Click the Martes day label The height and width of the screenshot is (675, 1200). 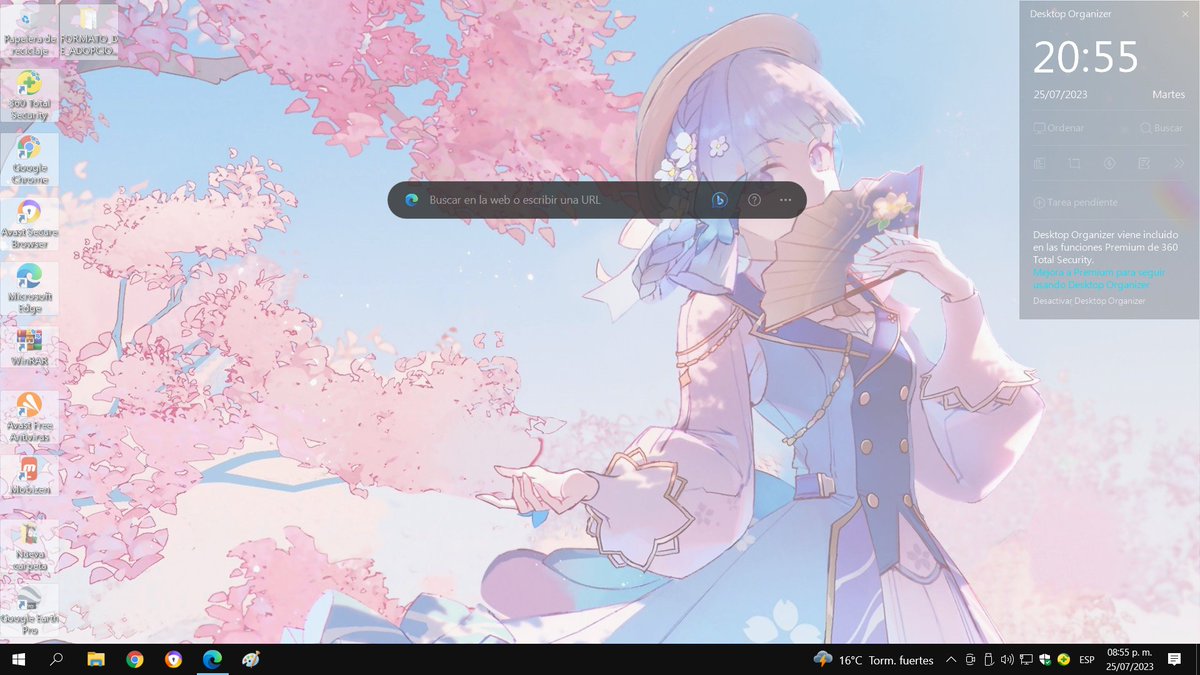[1169, 95]
